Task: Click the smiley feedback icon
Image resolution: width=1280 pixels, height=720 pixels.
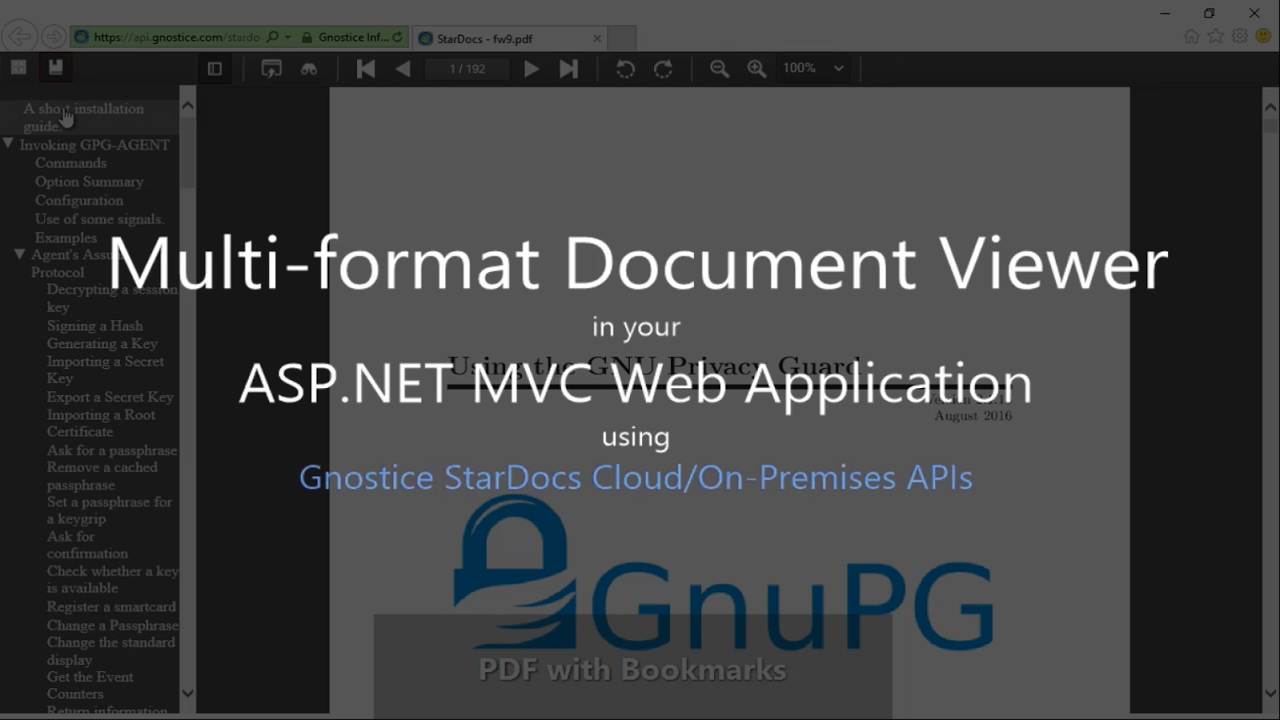Action: click(1263, 36)
